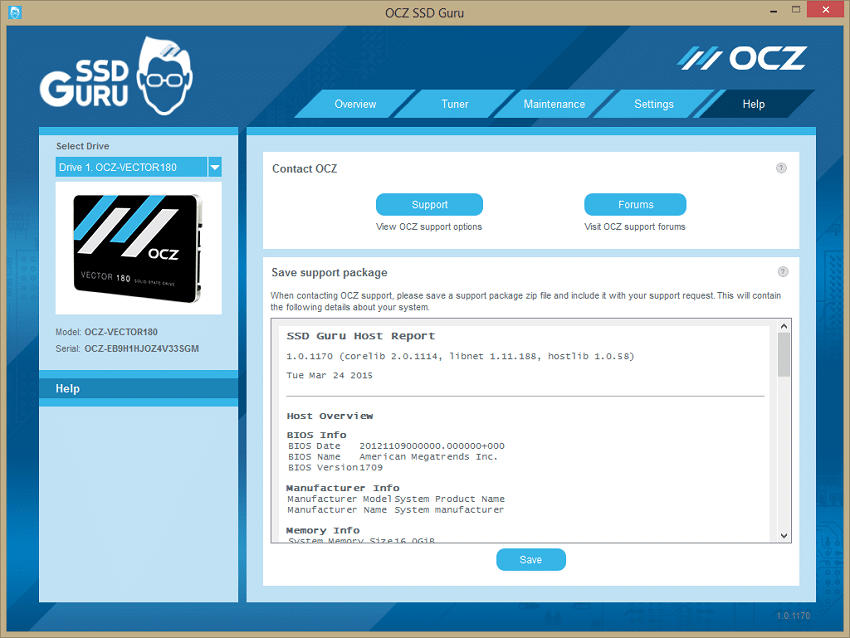Click the serial number OCZ-EB9H1HJOZ4V33SGM
The height and width of the screenshot is (638, 850).
click(141, 349)
